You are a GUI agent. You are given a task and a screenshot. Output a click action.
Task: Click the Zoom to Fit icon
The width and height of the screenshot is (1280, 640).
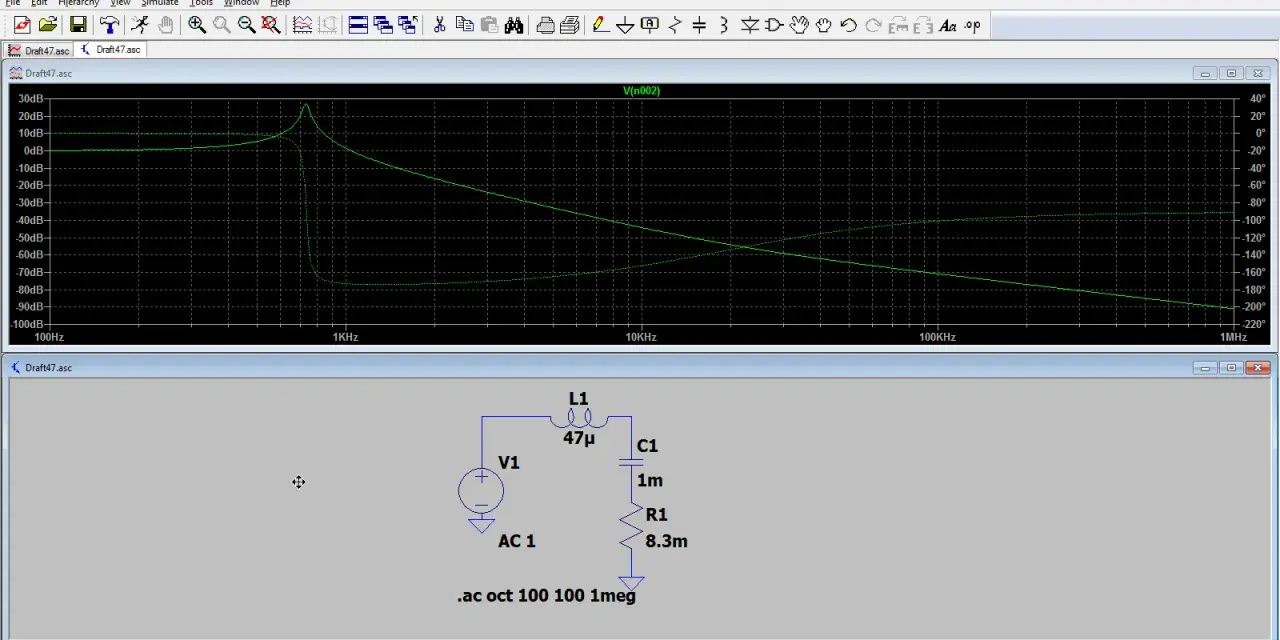click(271, 25)
